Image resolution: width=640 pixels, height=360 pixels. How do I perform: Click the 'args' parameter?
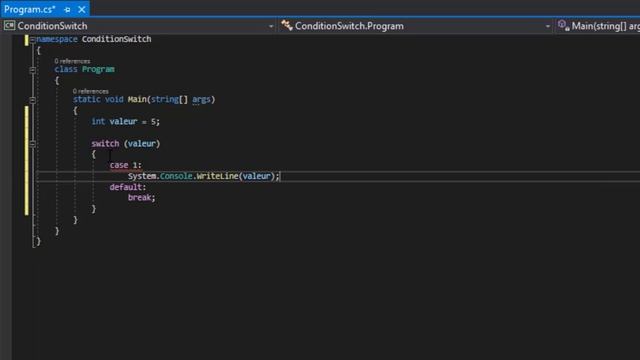pos(201,100)
